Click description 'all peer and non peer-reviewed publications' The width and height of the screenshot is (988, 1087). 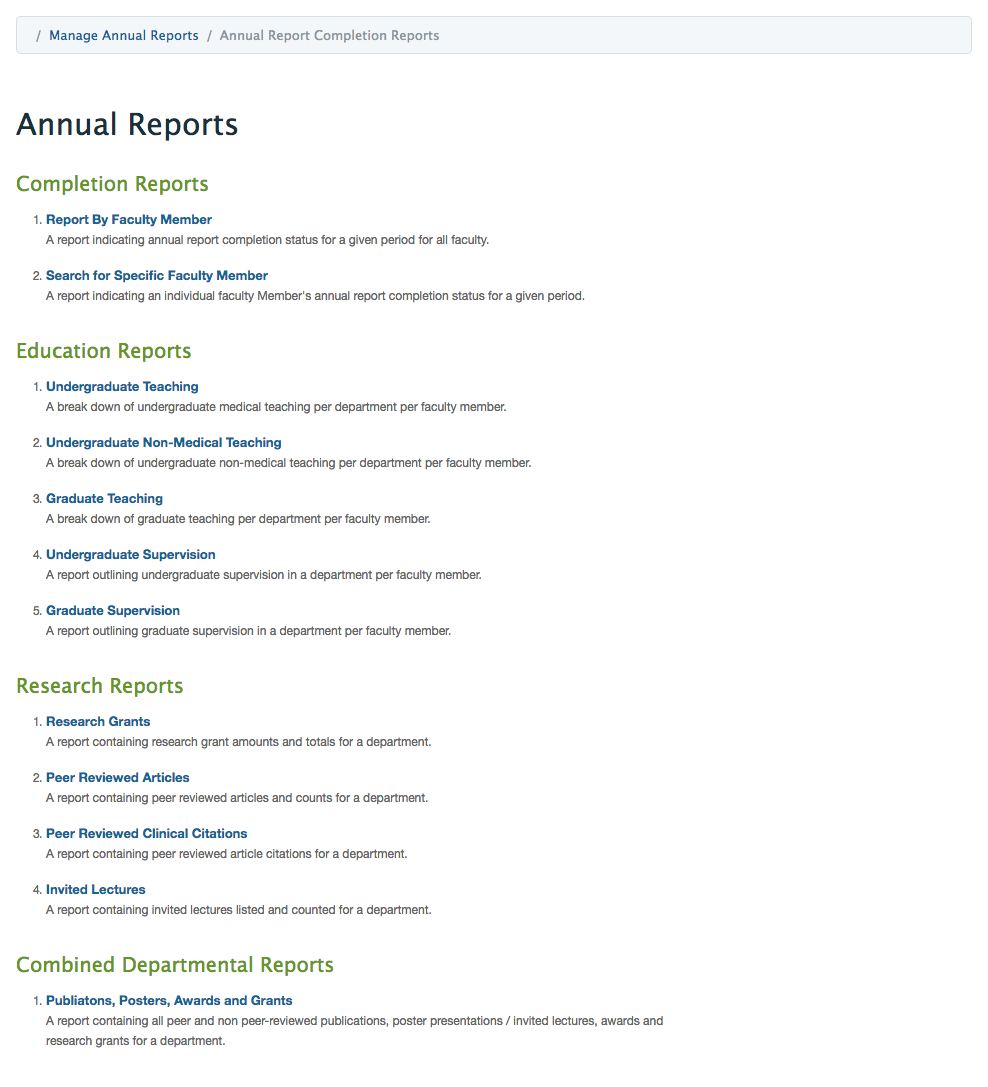[354, 1032]
